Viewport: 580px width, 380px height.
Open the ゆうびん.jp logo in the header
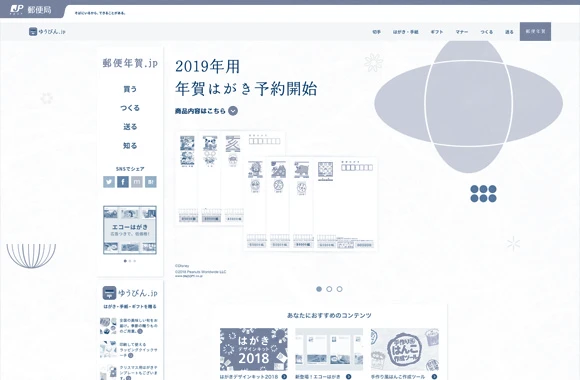click(47, 31)
